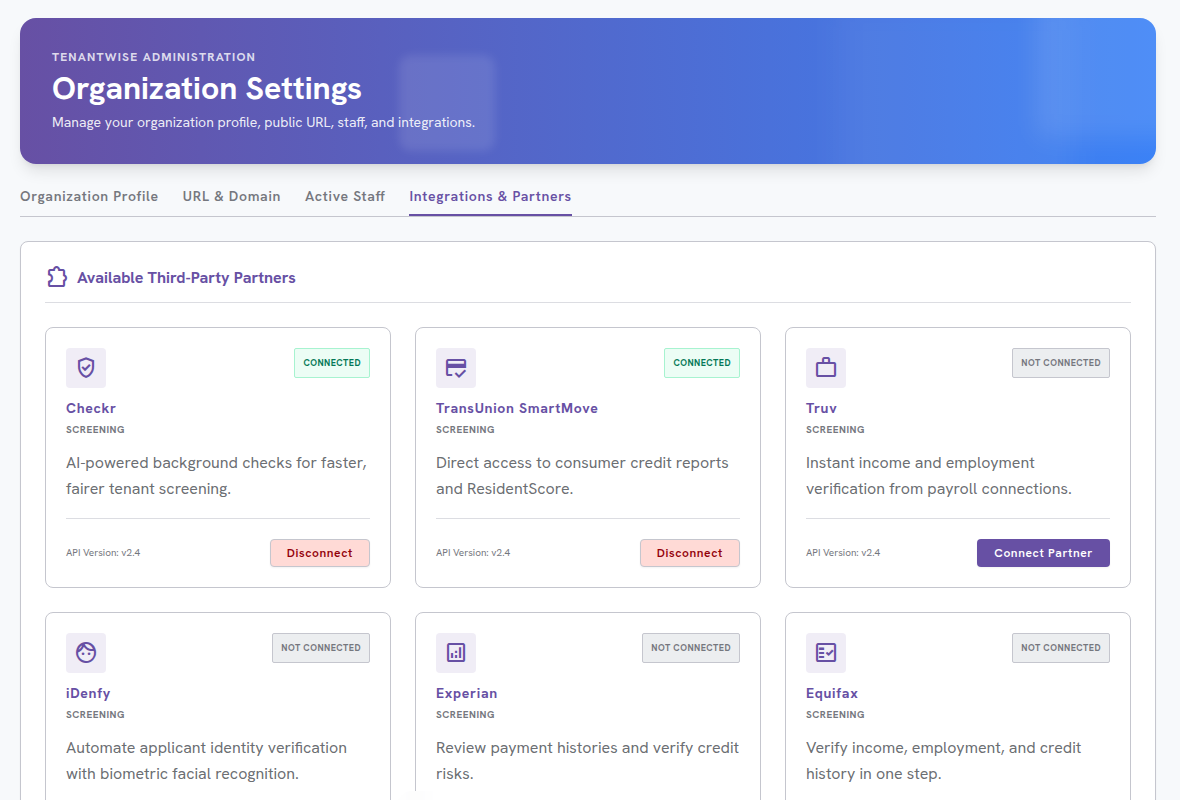Viewport: 1180px width, 800px height.
Task: Click iDenfy NOT CONNECTED badge
Action: pyautogui.click(x=321, y=648)
